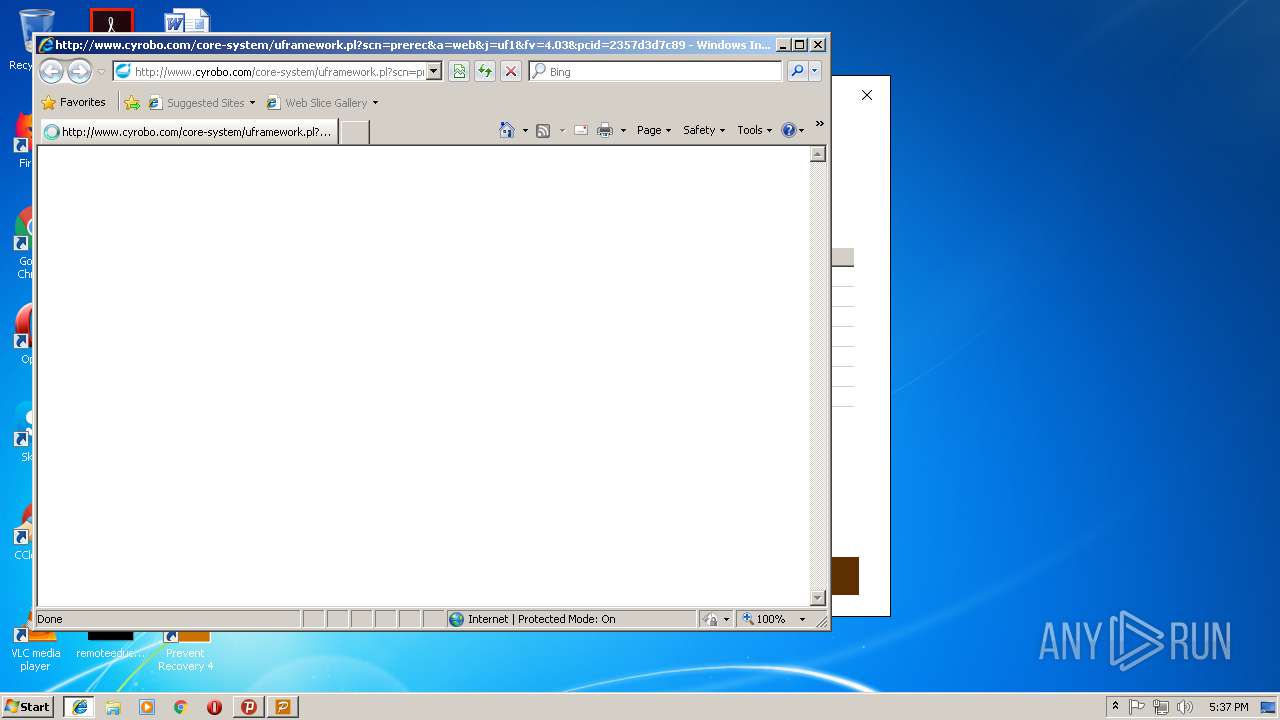
Task: Open the search provider dropdown arrow
Action: coord(815,71)
